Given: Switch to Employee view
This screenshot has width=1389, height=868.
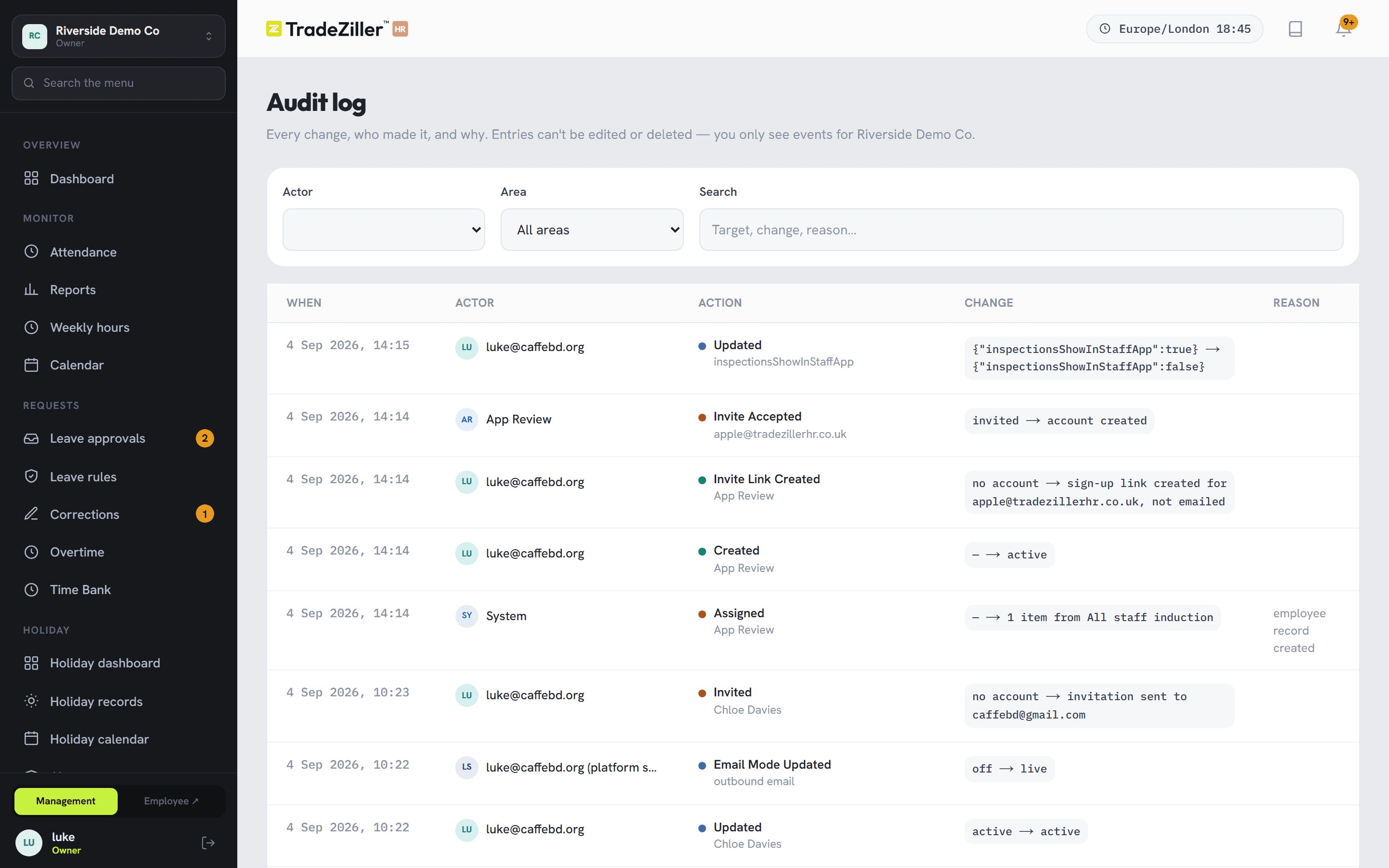Looking at the screenshot, I should pos(171,801).
